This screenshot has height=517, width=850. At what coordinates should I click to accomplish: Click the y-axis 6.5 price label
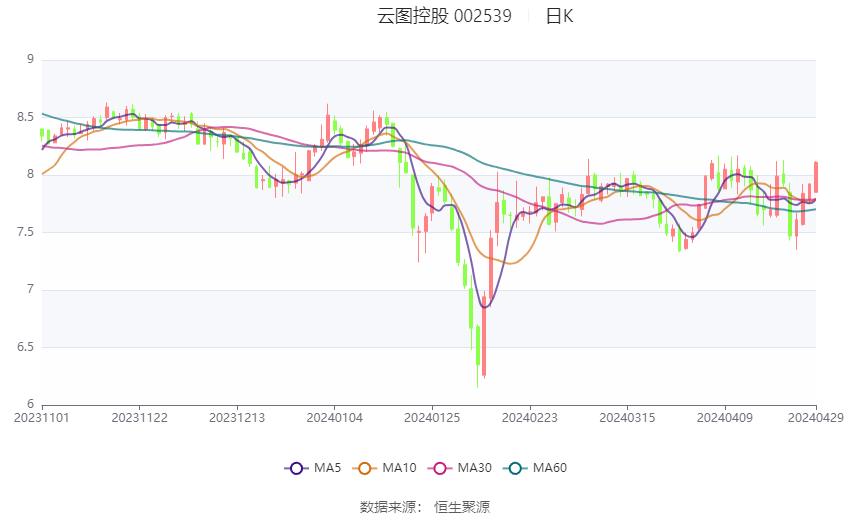pos(25,347)
